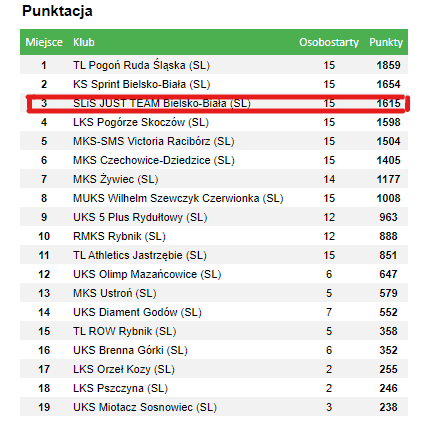
Task: Click the 1859 points value
Action: click(x=388, y=65)
